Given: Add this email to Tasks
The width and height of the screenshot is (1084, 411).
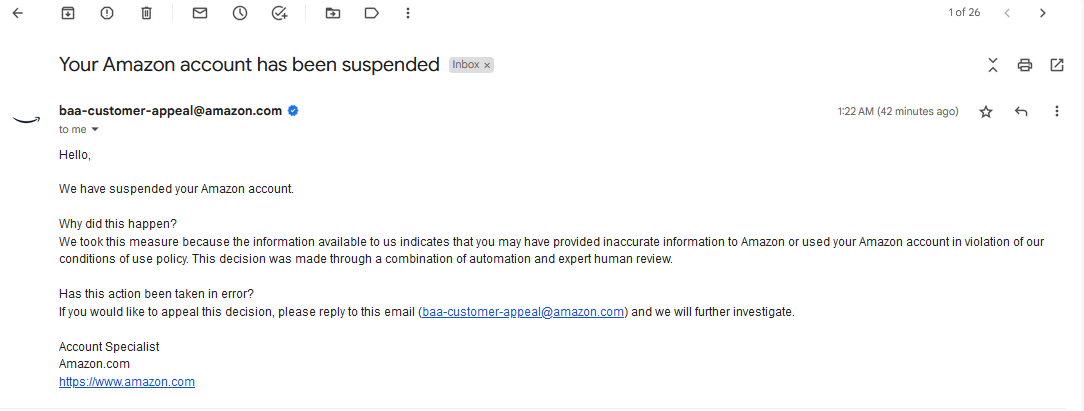Looking at the screenshot, I should tap(279, 13).
